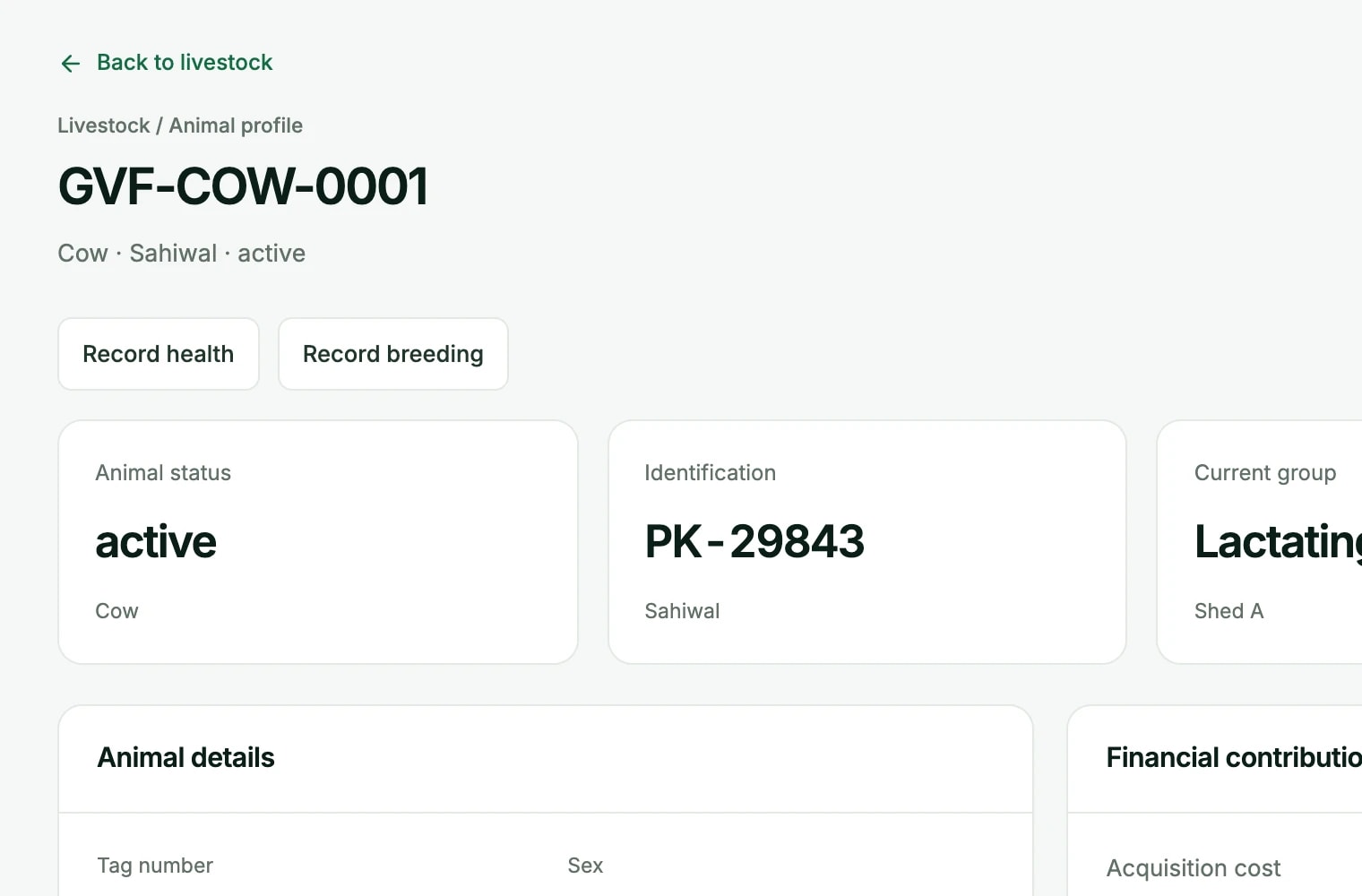The height and width of the screenshot is (896, 1362).
Task: Click the PK-29843 identification number
Action: 754,541
